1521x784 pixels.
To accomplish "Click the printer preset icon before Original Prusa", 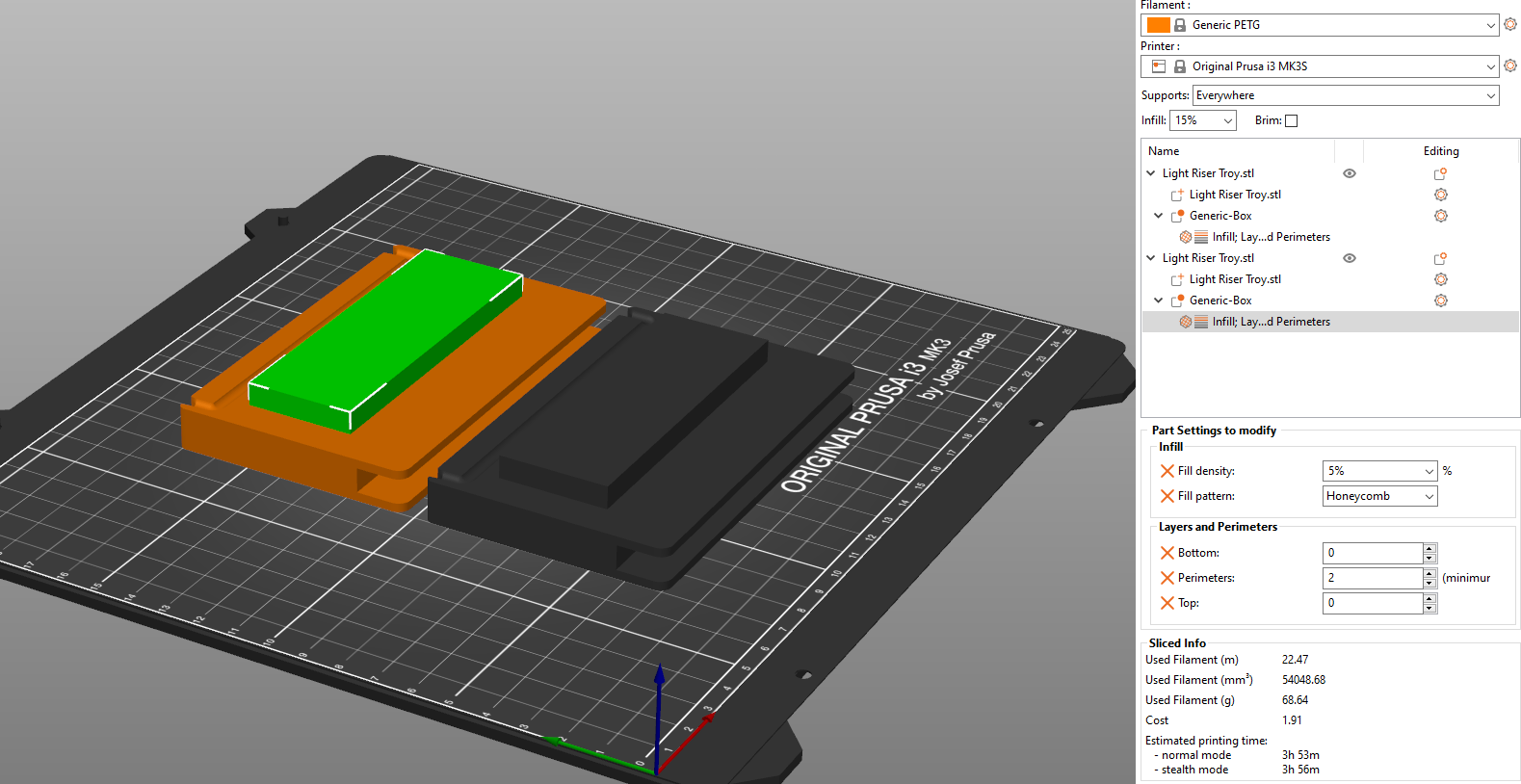I will (1159, 66).
